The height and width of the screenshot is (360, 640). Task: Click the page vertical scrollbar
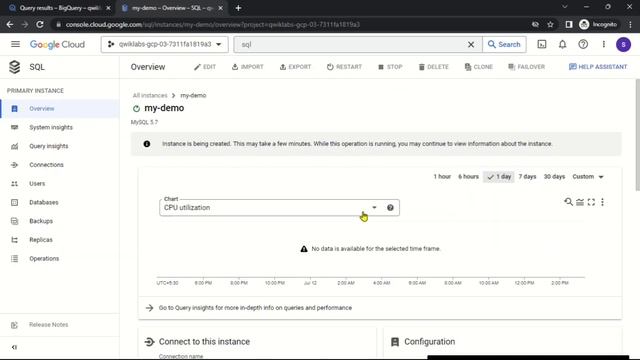[x=637, y=135]
